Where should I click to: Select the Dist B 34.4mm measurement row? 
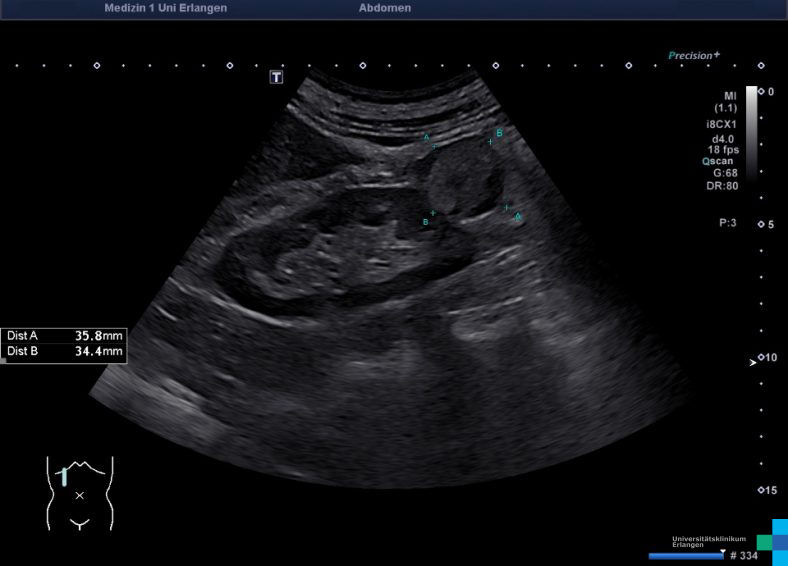(65, 352)
